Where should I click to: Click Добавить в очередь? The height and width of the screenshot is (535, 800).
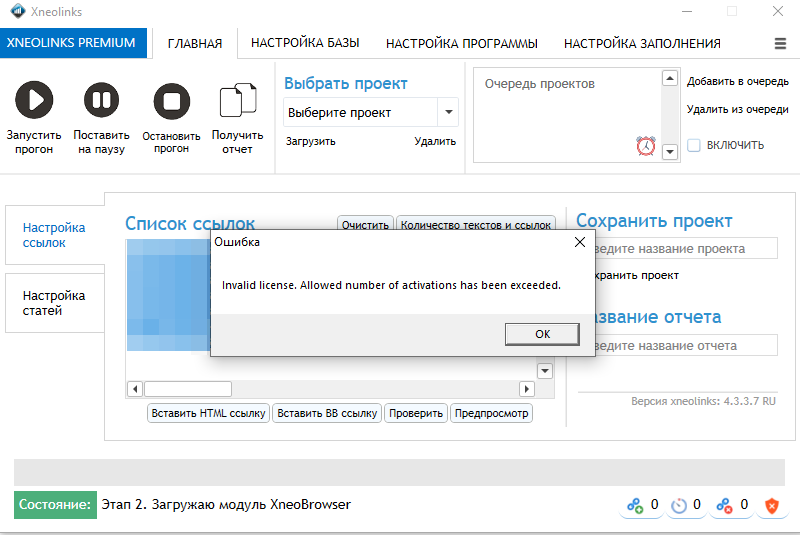point(738,82)
